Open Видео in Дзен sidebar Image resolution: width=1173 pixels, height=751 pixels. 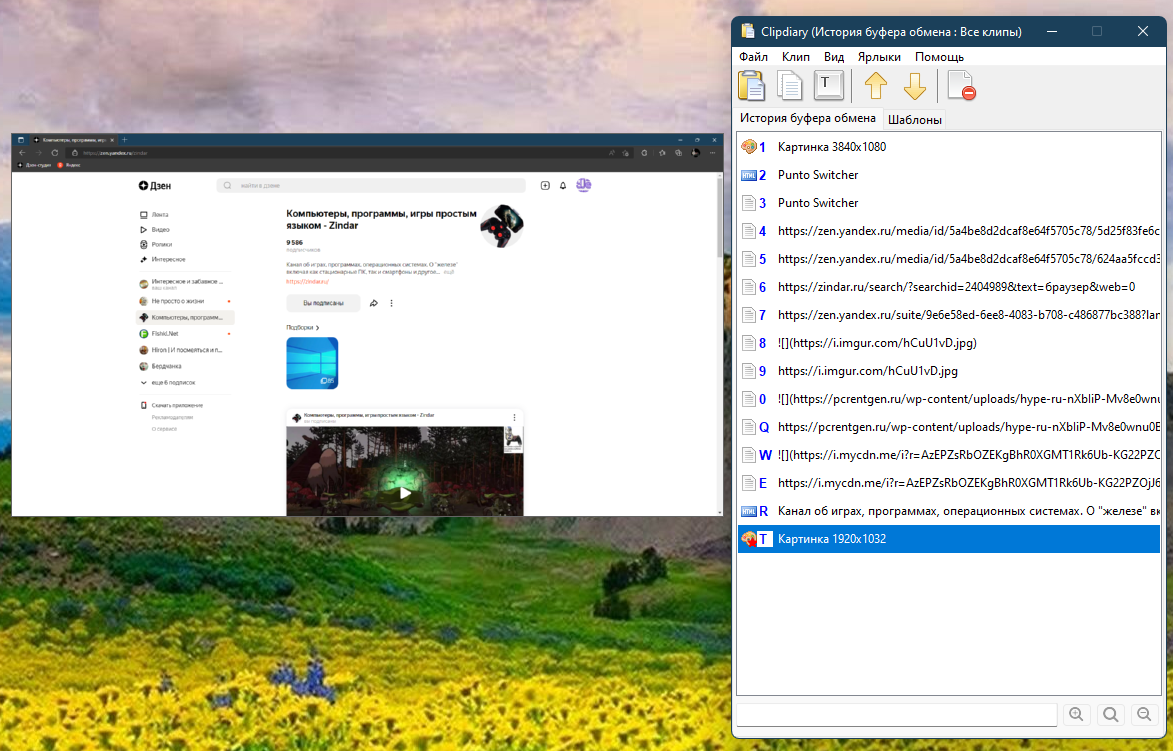tap(155, 230)
